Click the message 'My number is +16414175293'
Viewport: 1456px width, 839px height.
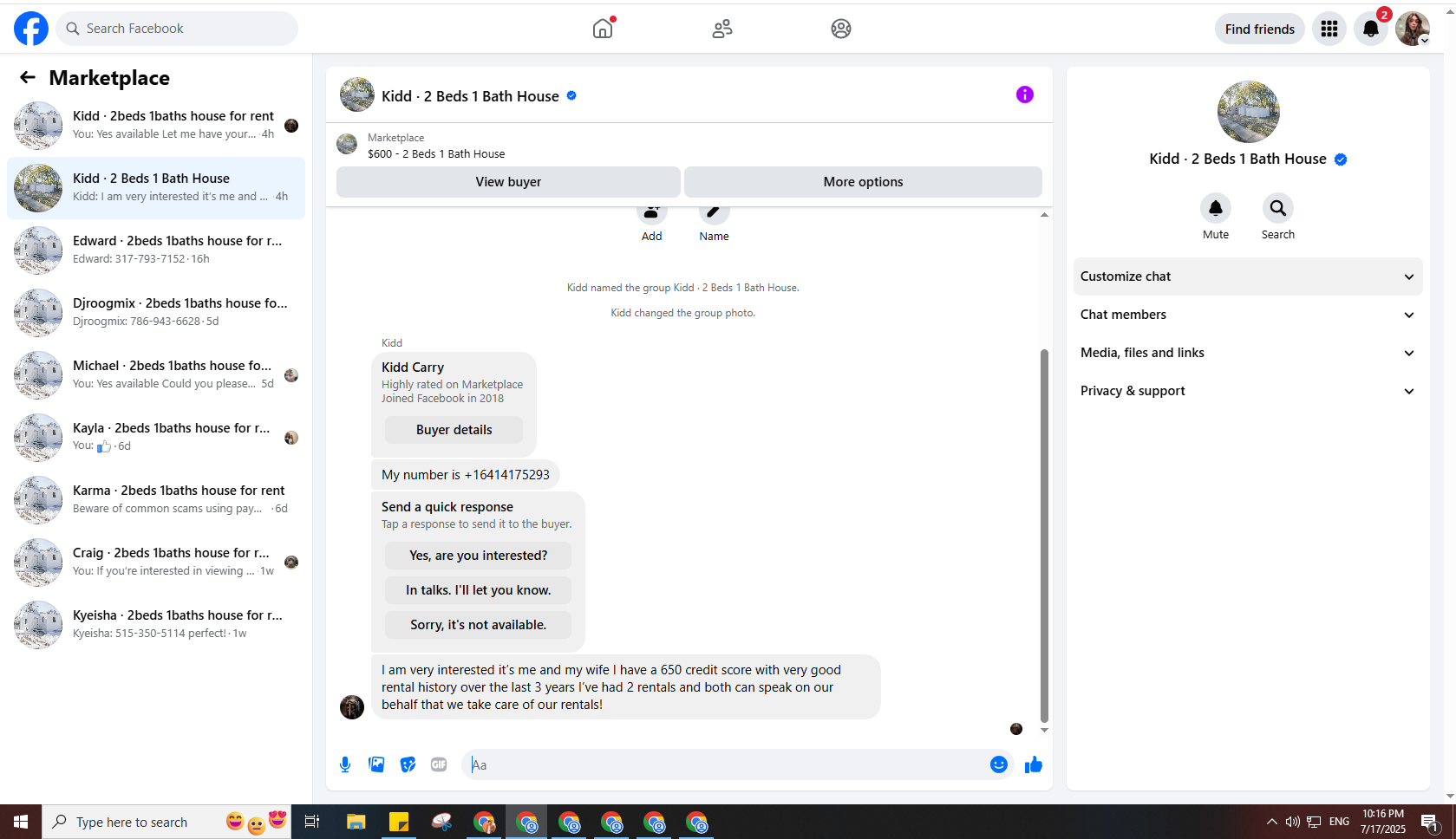[466, 475]
